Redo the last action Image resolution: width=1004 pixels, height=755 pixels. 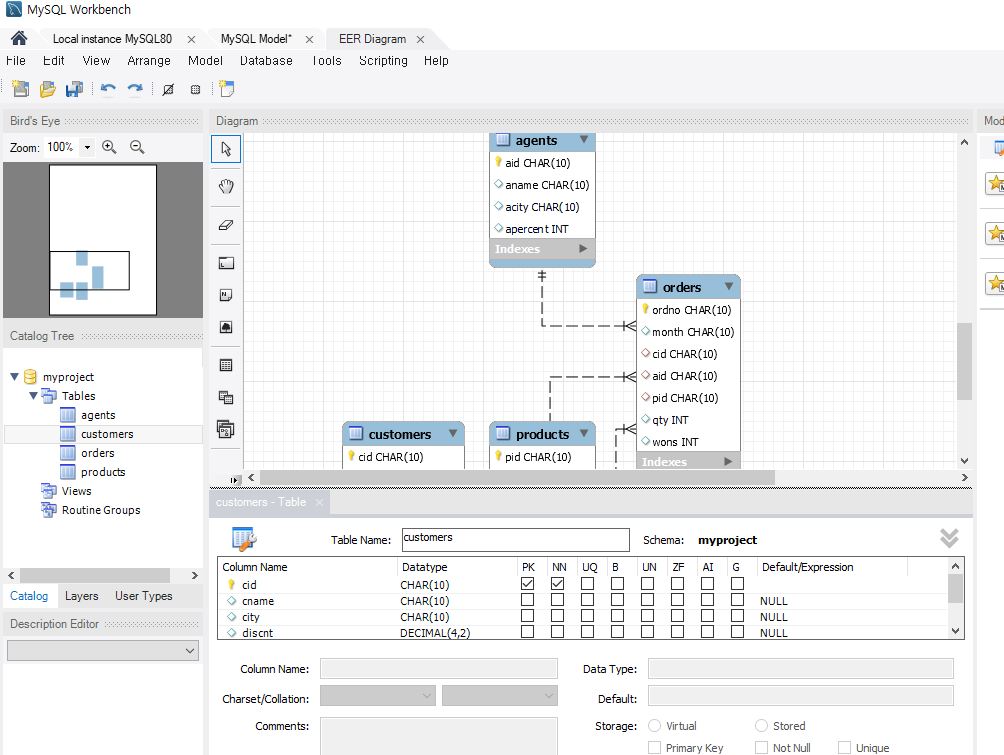point(135,89)
